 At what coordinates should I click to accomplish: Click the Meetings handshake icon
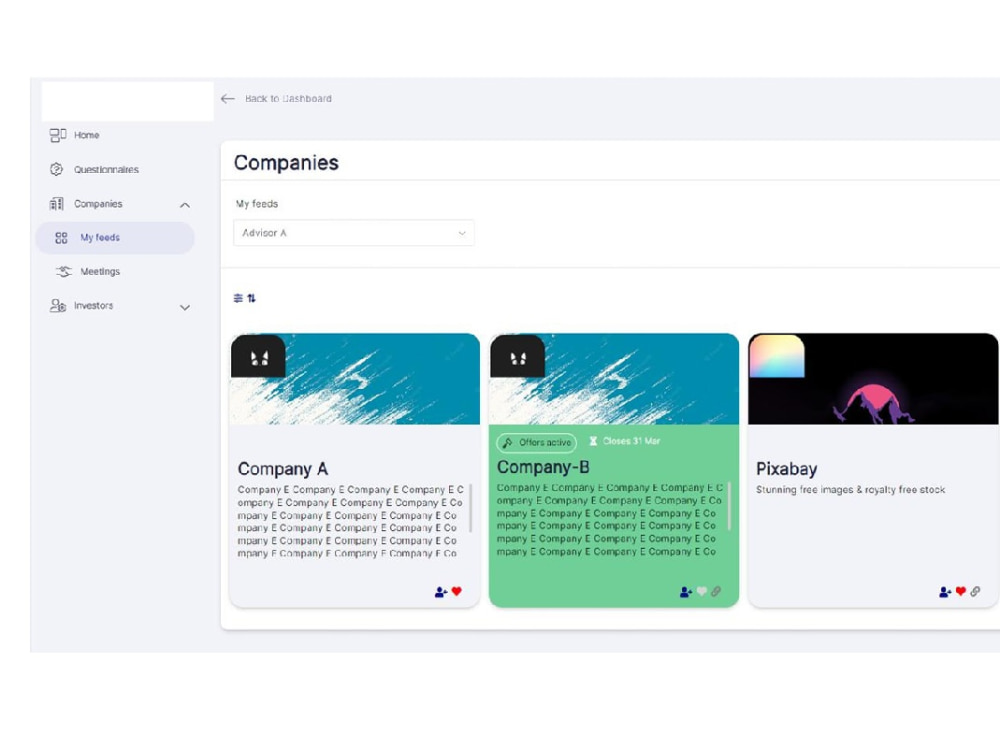[63, 272]
